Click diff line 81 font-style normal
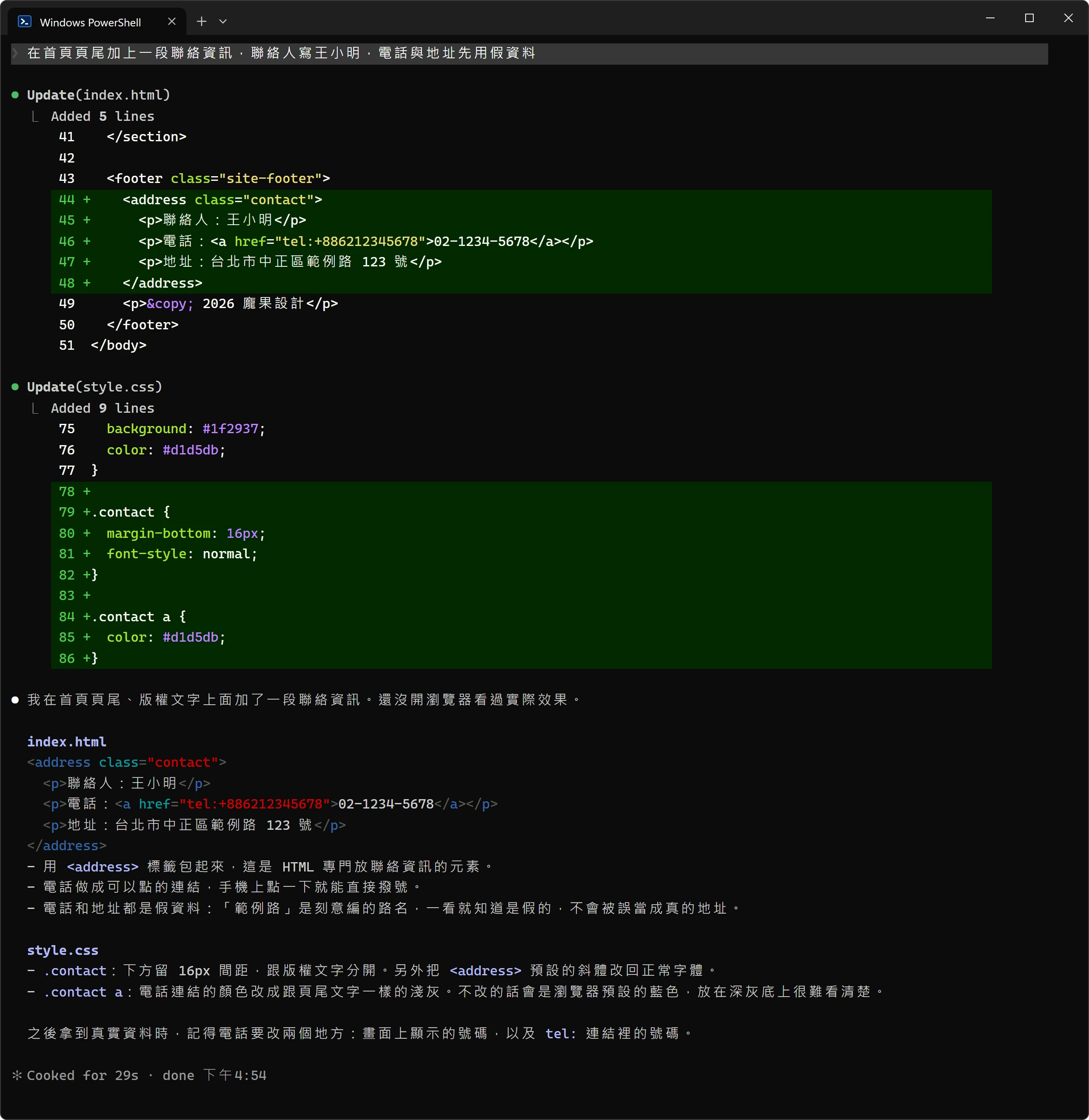The width and height of the screenshot is (1089, 1120). 521,554
